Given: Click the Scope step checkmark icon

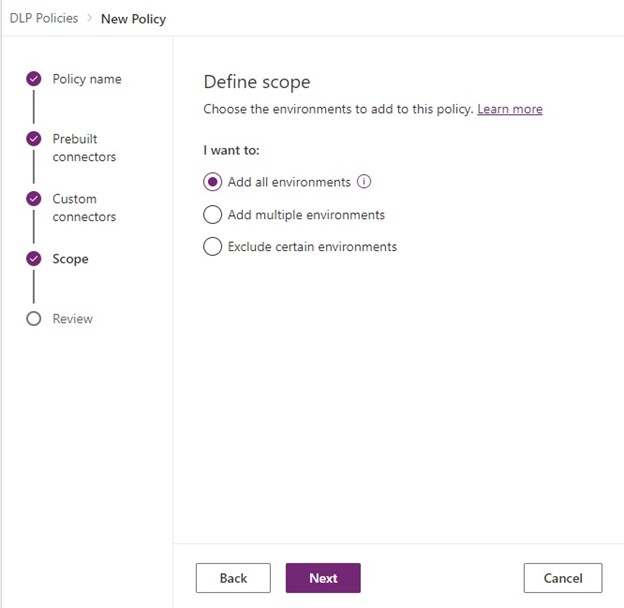Looking at the screenshot, I should coord(34,259).
